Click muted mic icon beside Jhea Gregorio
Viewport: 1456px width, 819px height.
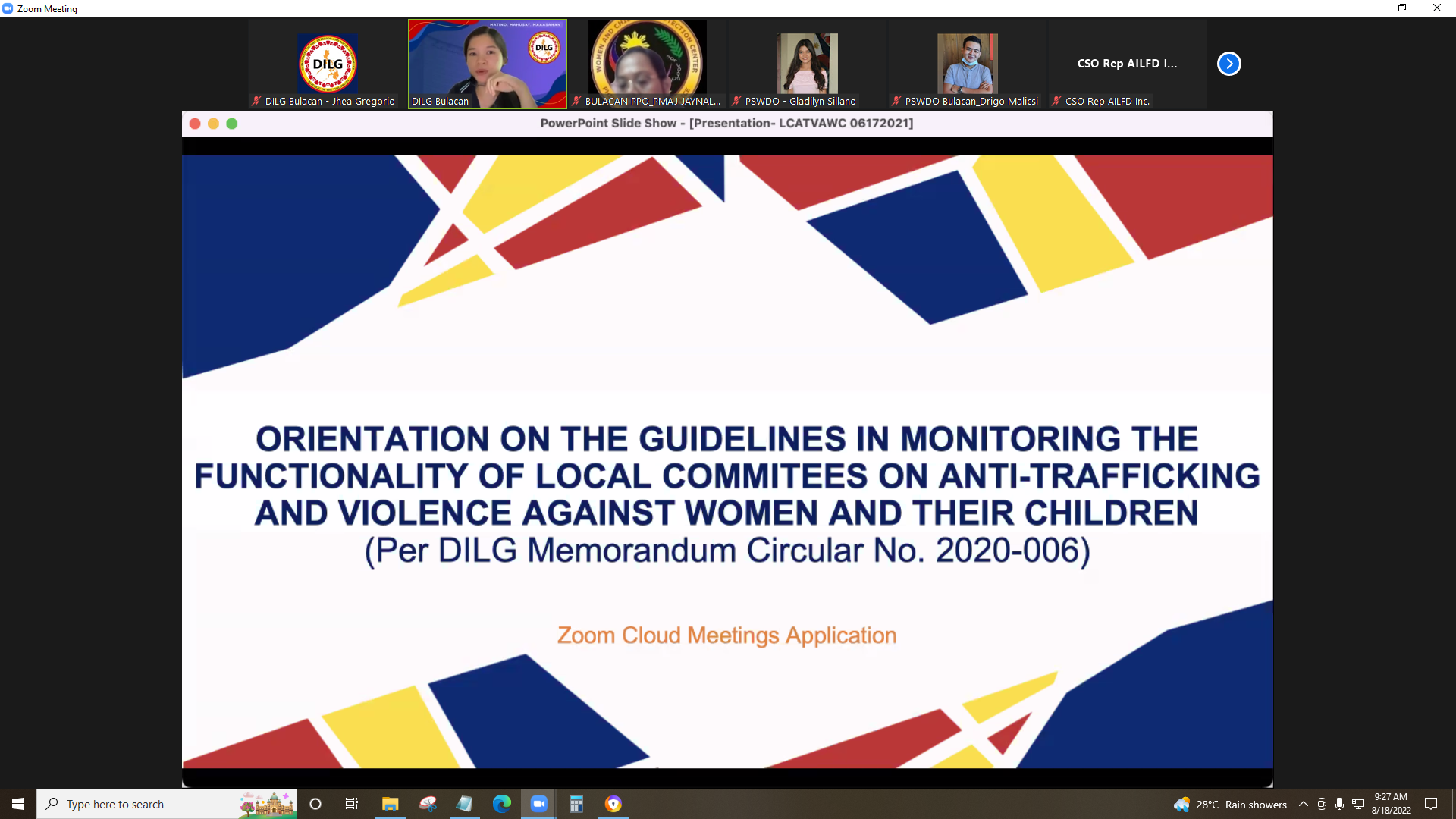coord(256,101)
